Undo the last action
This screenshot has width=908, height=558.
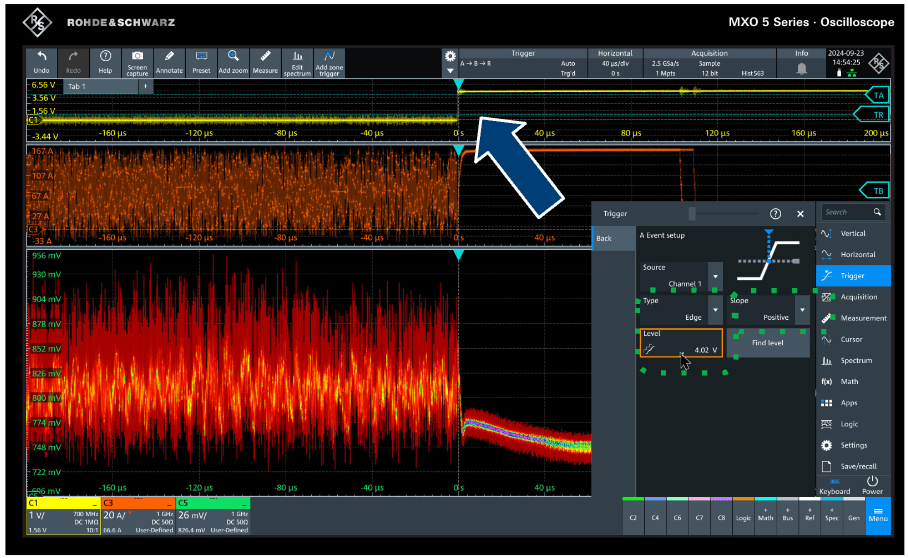point(42,62)
